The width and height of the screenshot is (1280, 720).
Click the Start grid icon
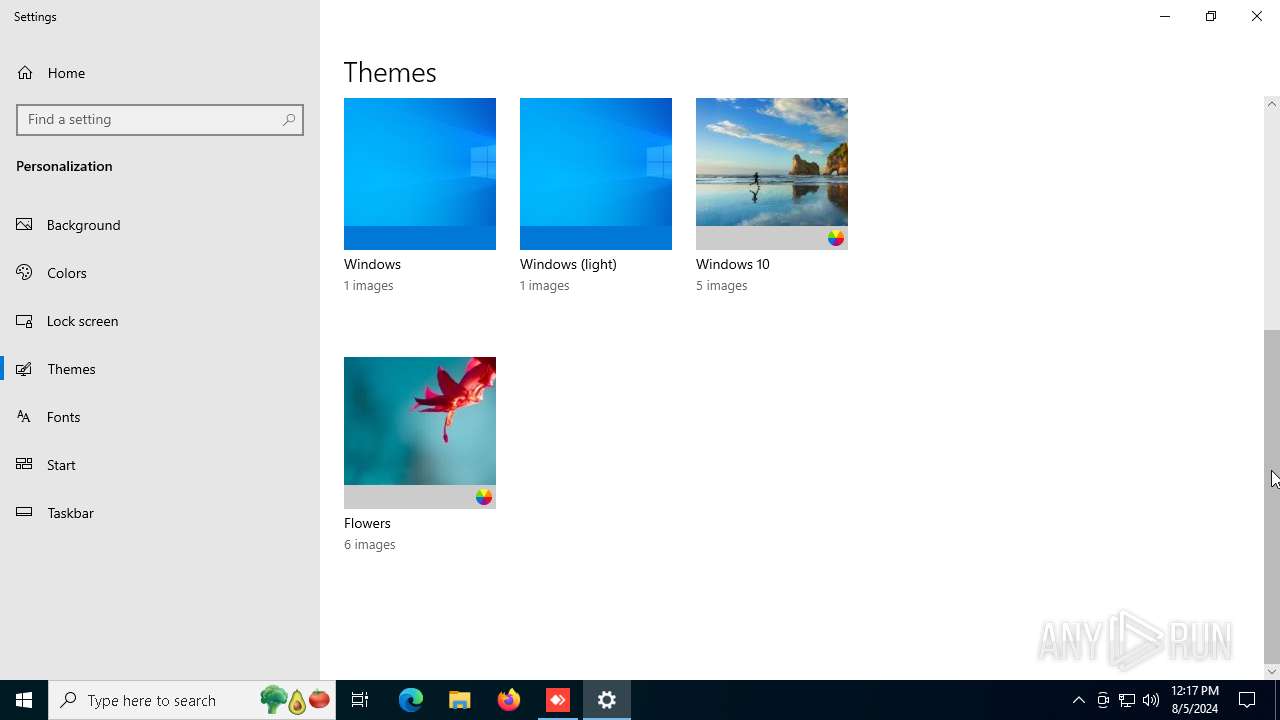pyautogui.click(x=25, y=465)
